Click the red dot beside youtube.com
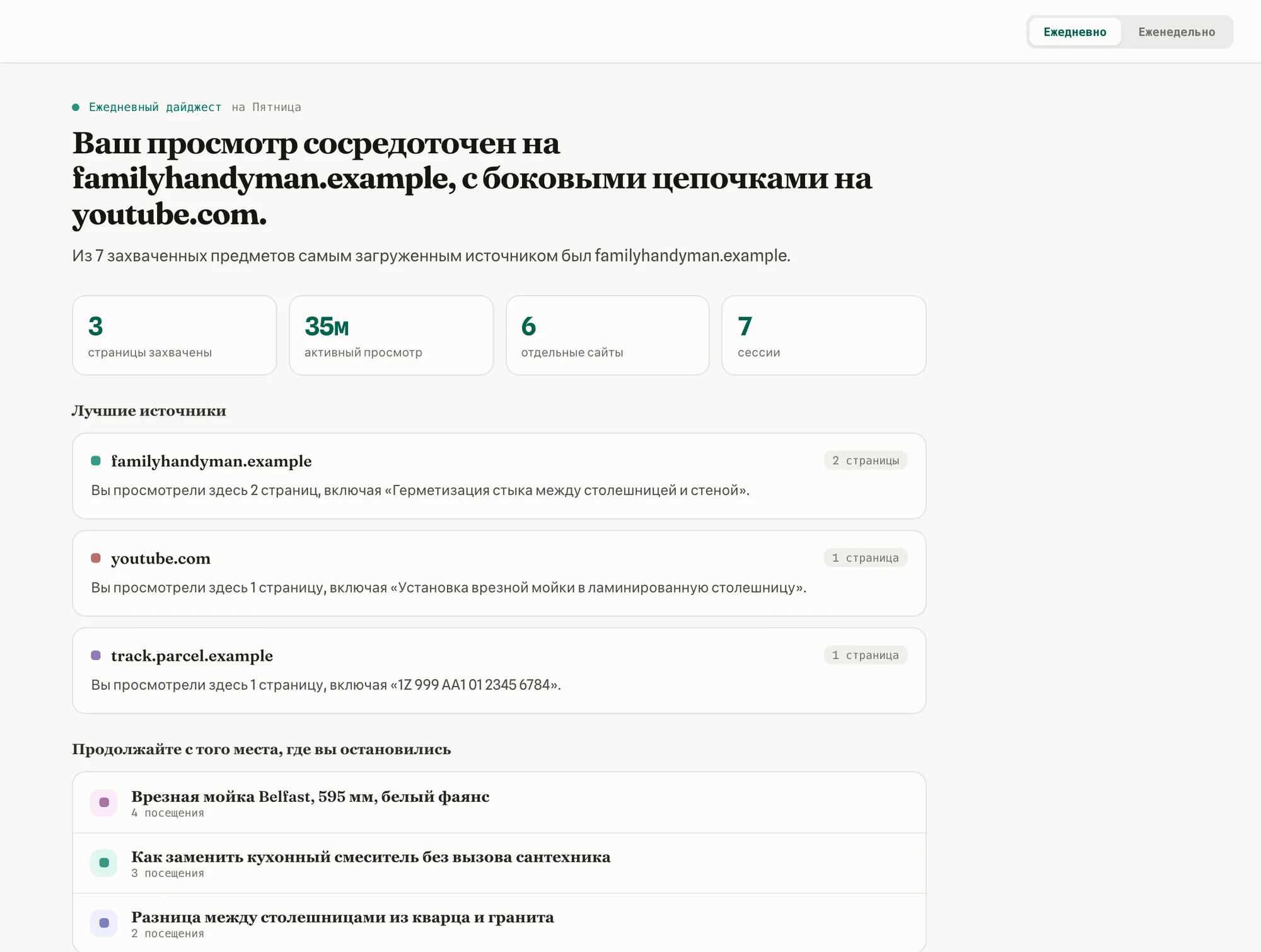 [96, 558]
